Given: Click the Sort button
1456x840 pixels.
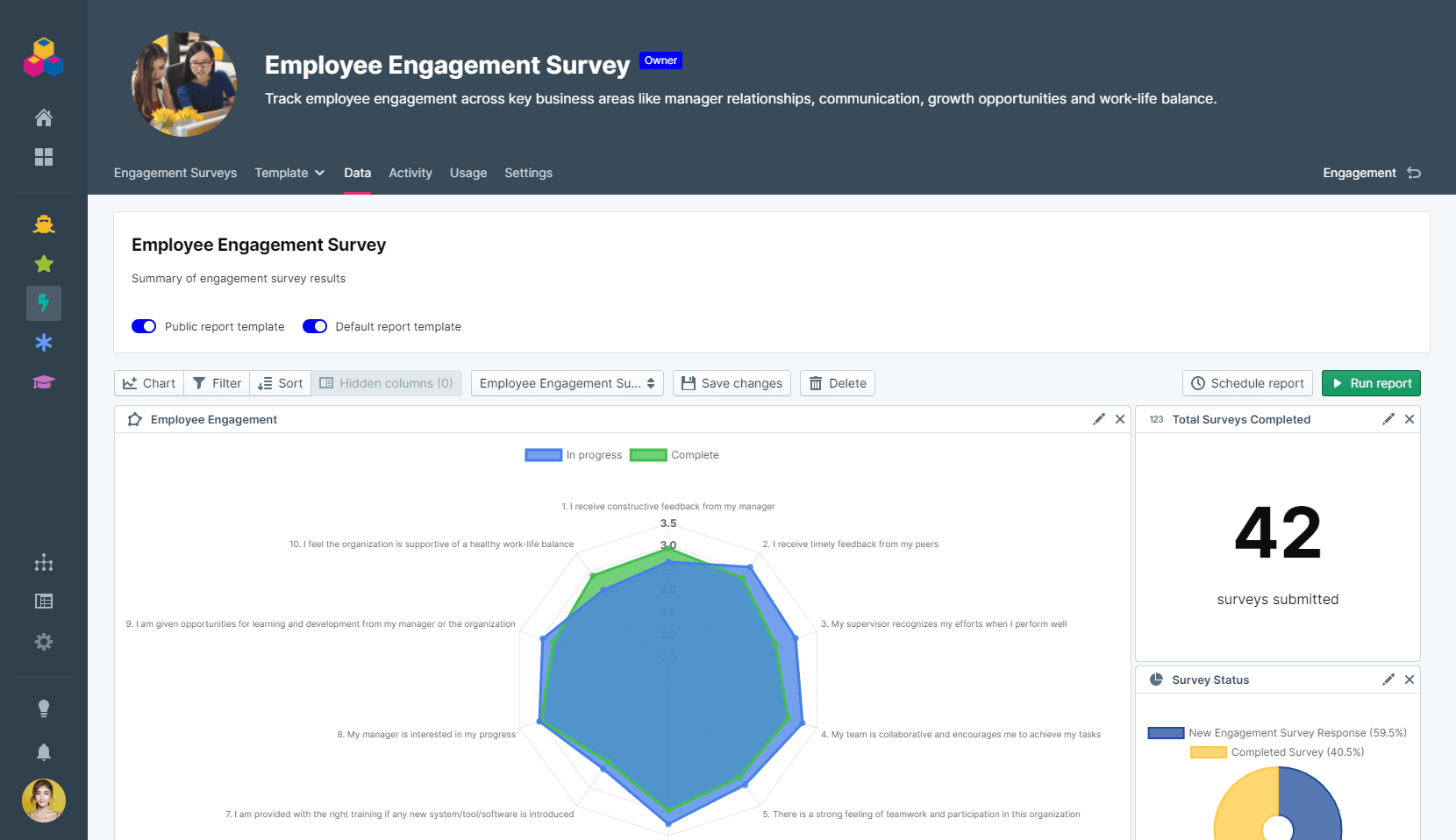Looking at the screenshot, I should pos(280,383).
